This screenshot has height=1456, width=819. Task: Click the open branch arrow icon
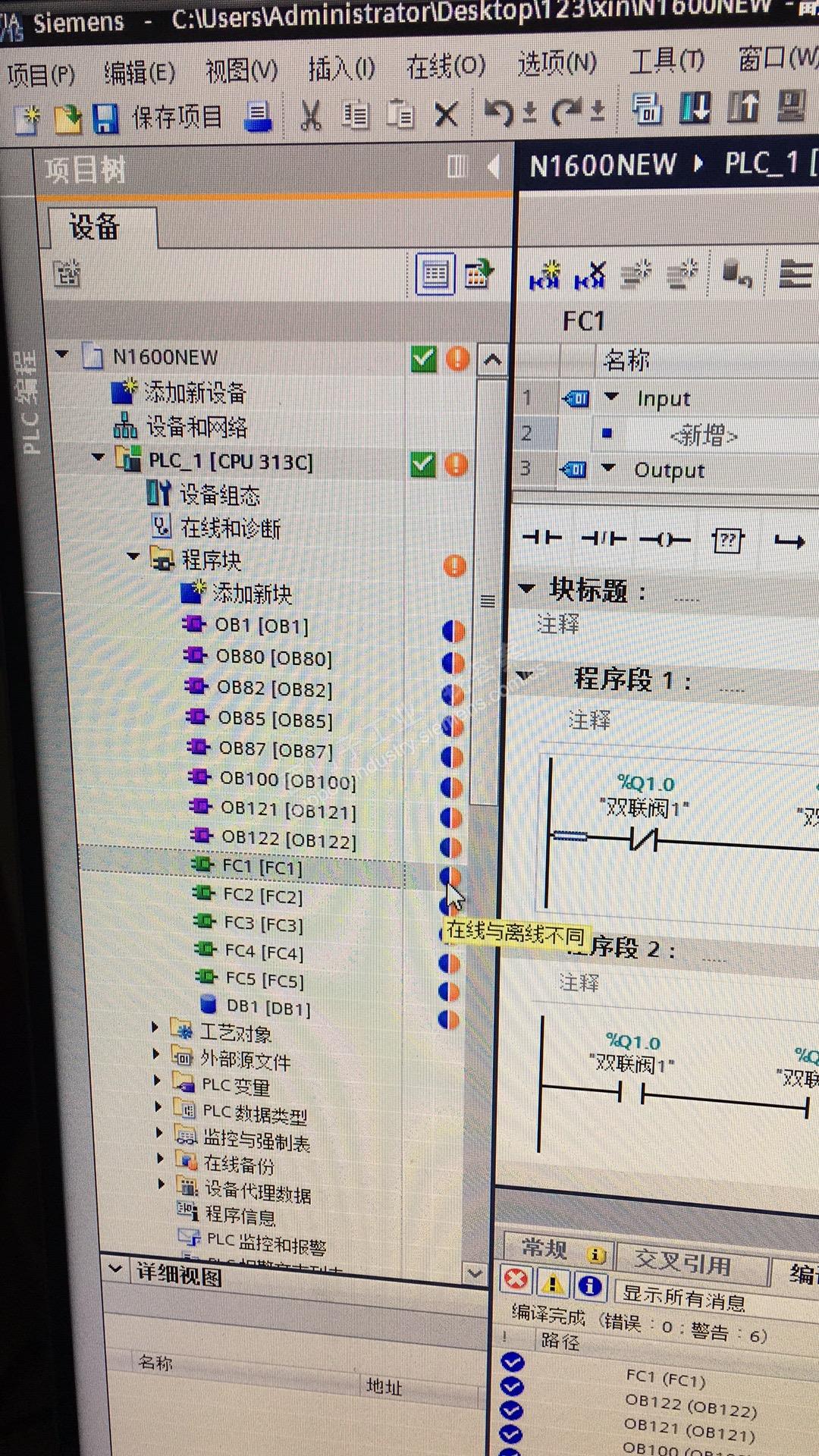[x=789, y=541]
